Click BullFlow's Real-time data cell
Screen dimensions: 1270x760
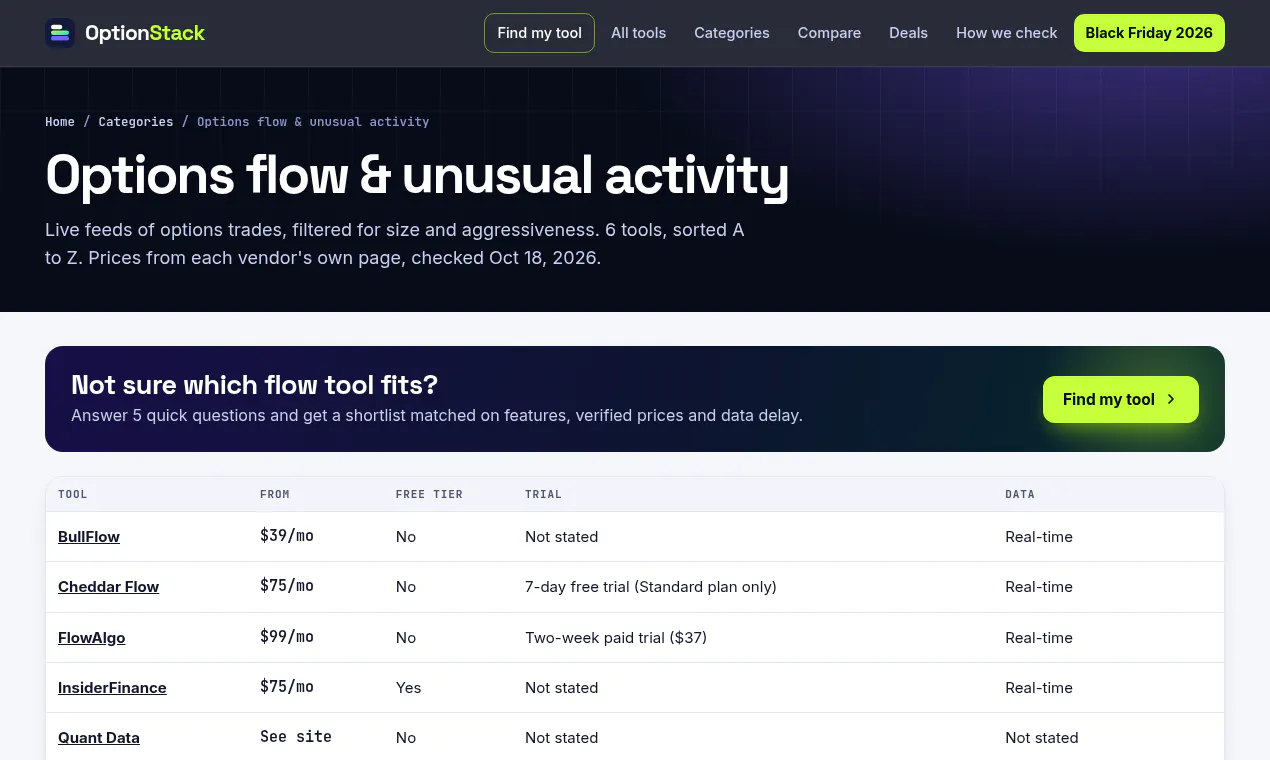(x=1039, y=537)
